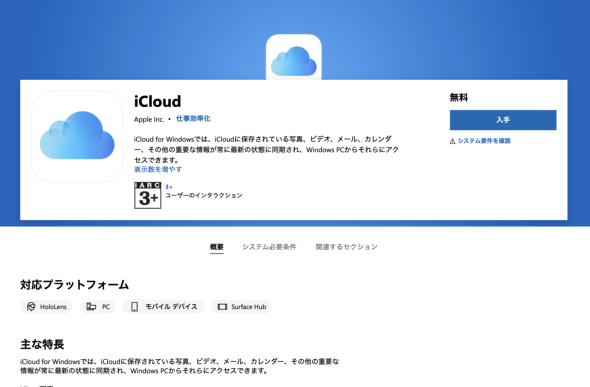Click the iCloud cloud logo in banner
The height and width of the screenshot is (387, 590).
(293, 57)
